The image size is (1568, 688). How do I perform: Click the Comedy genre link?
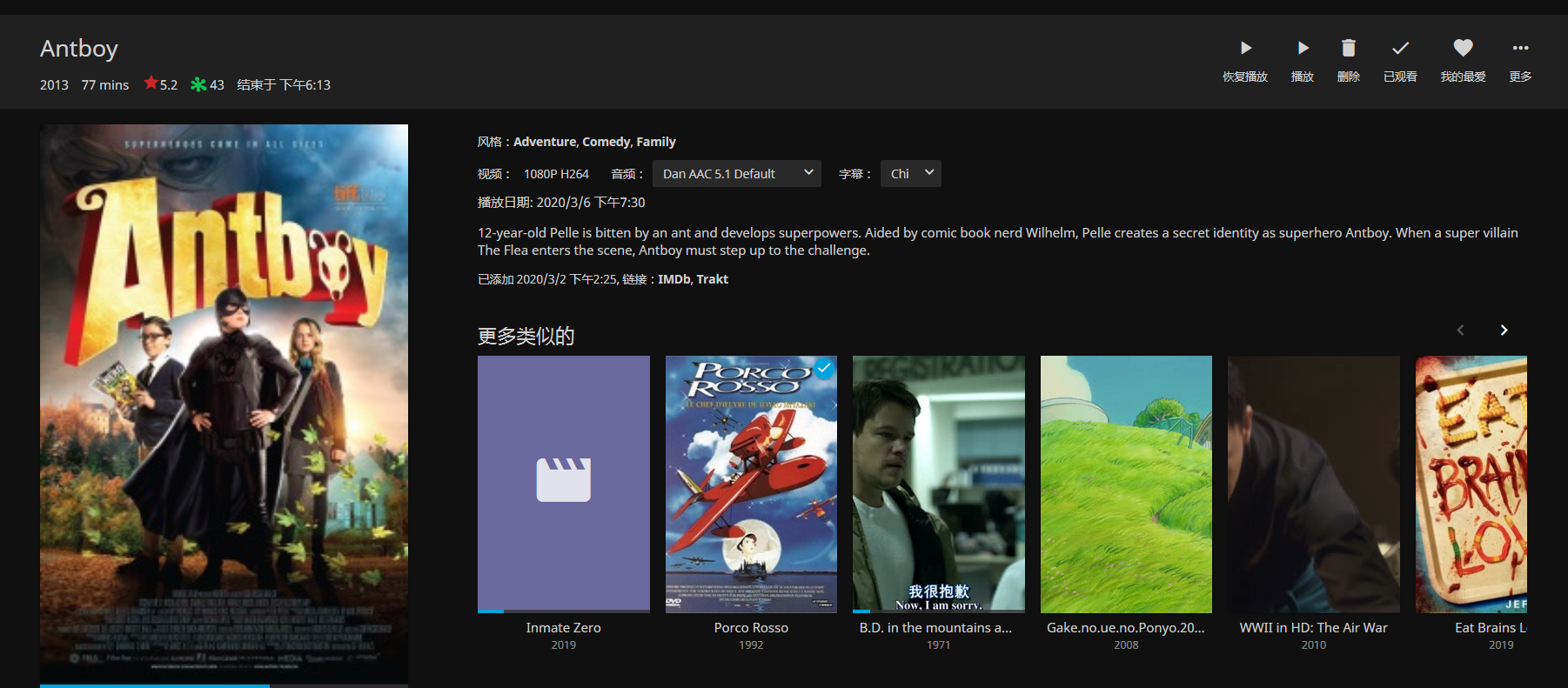[606, 142]
